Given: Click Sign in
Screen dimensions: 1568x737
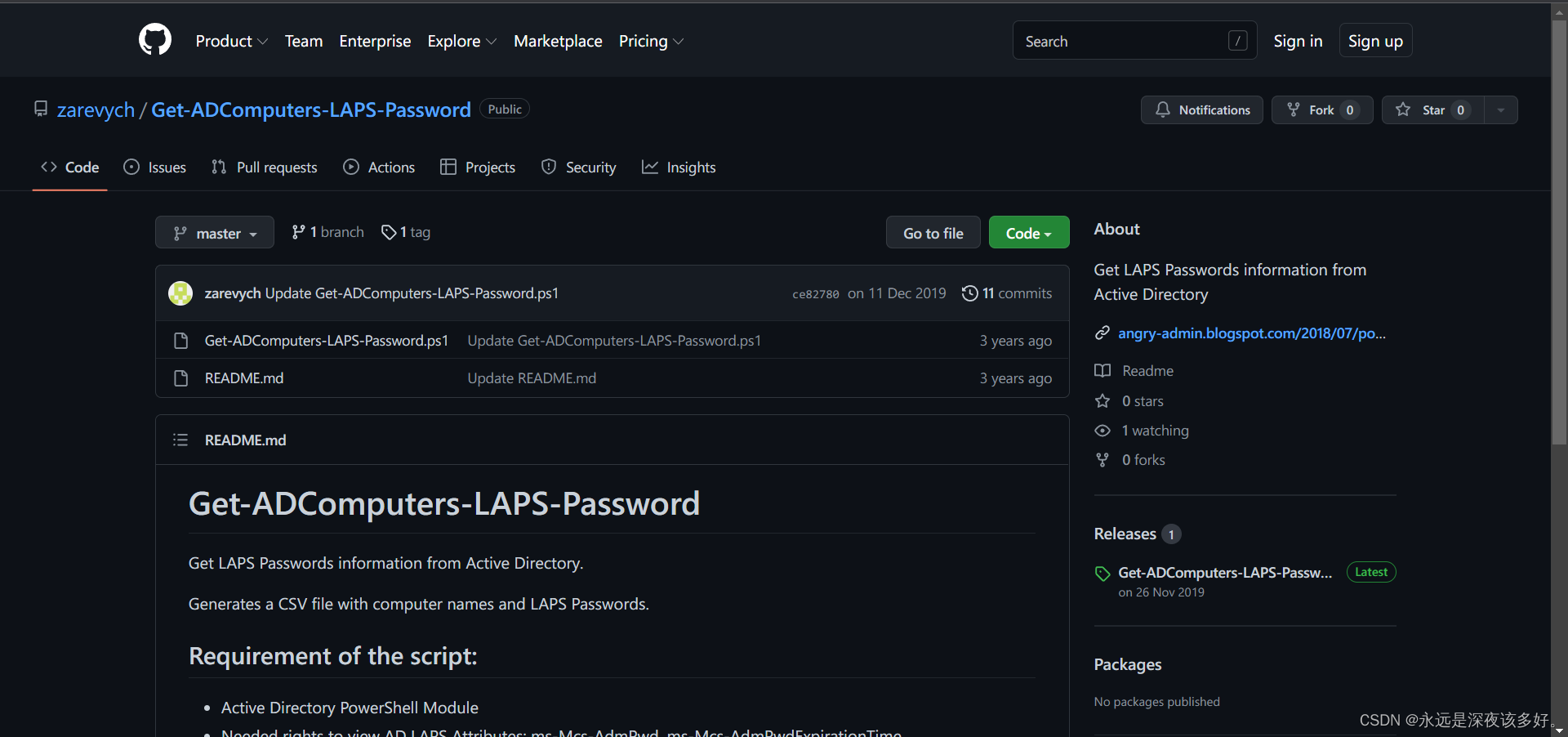Looking at the screenshot, I should pyautogui.click(x=1298, y=41).
